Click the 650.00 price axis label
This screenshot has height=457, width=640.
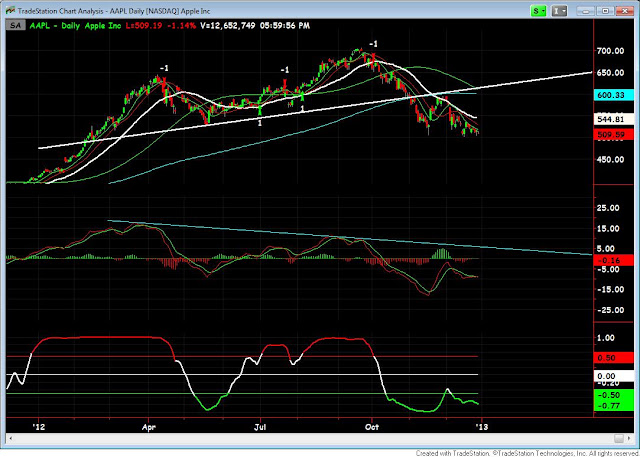(x=611, y=73)
